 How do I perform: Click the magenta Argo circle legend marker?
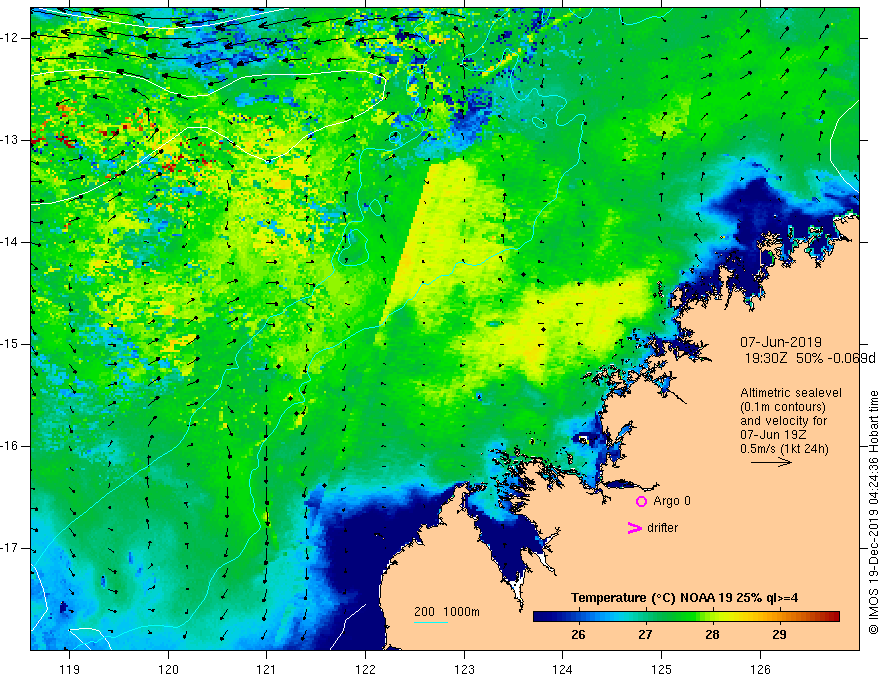[641, 502]
